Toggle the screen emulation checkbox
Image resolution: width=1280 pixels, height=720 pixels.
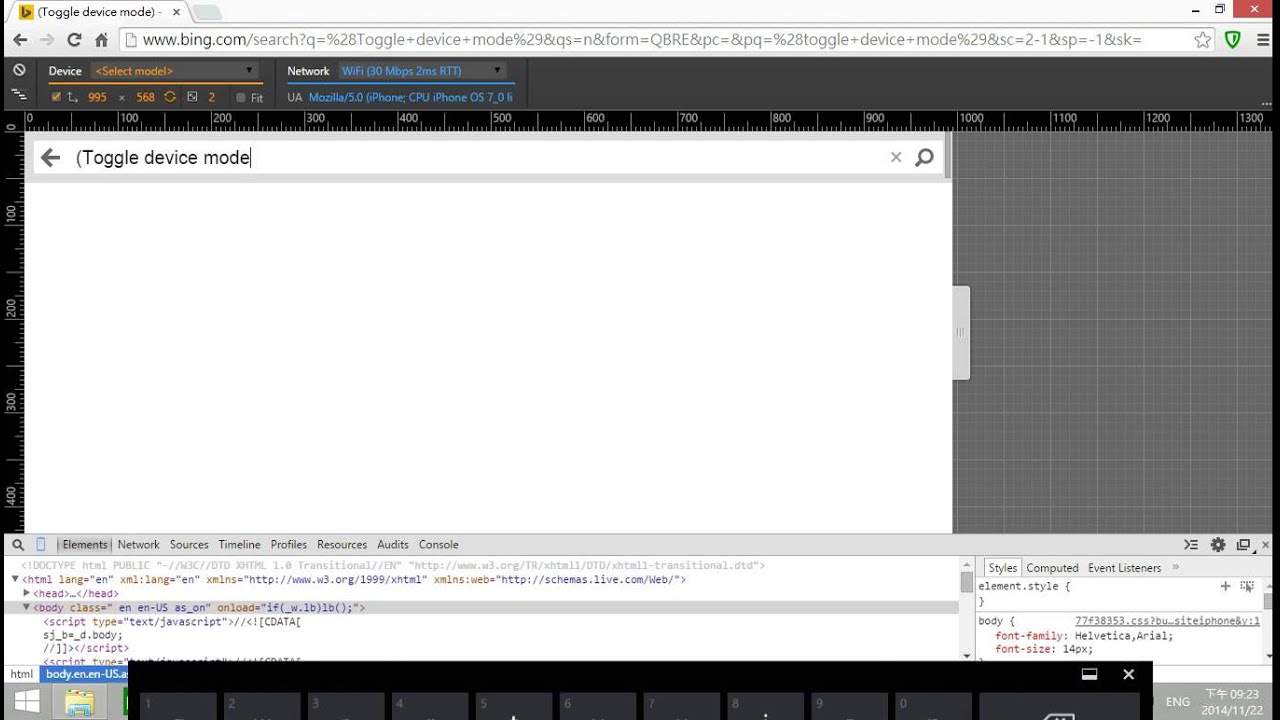(56, 97)
